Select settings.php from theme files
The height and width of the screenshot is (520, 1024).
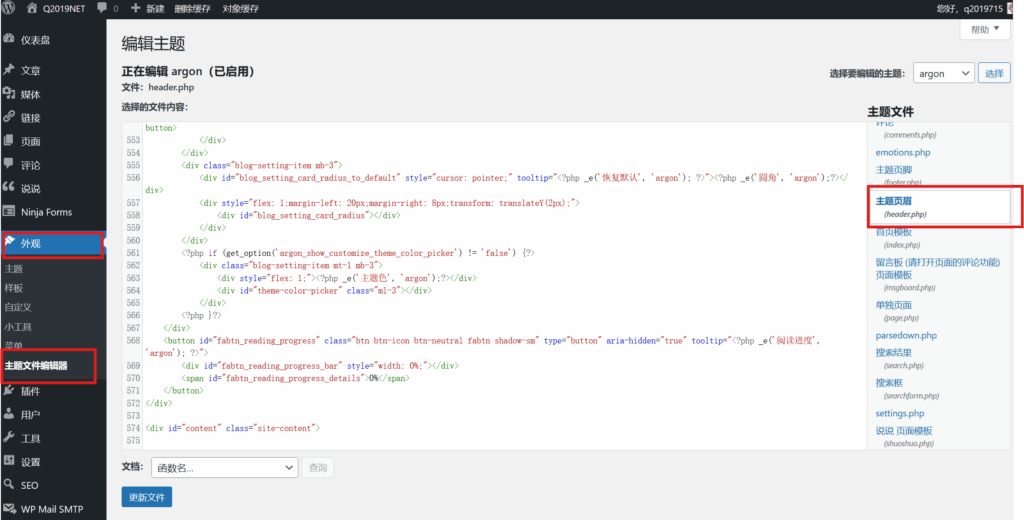(x=899, y=413)
